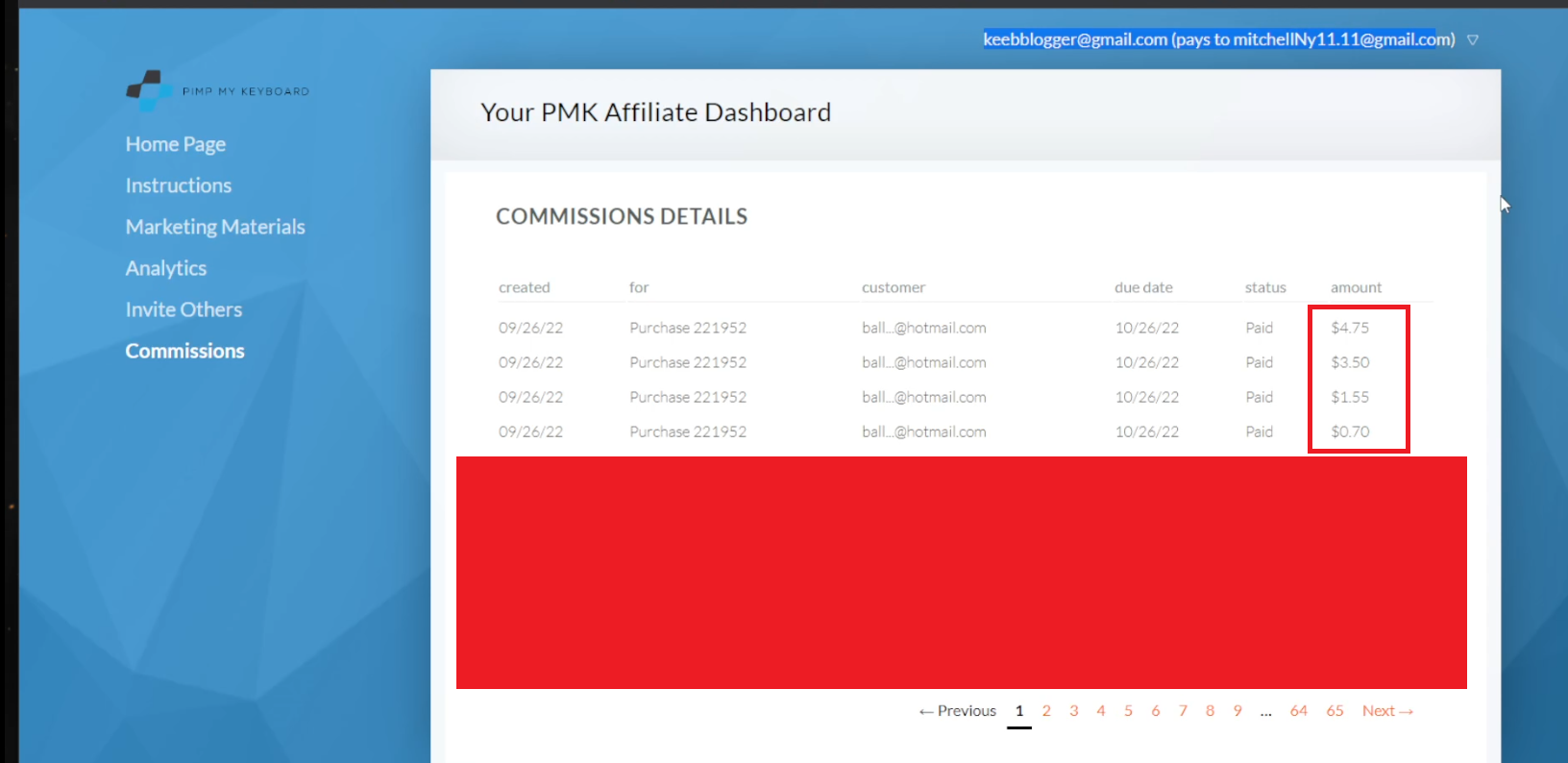Viewport: 1568px width, 763px height.
Task: Open the Analytics sidebar link
Action: (x=166, y=268)
